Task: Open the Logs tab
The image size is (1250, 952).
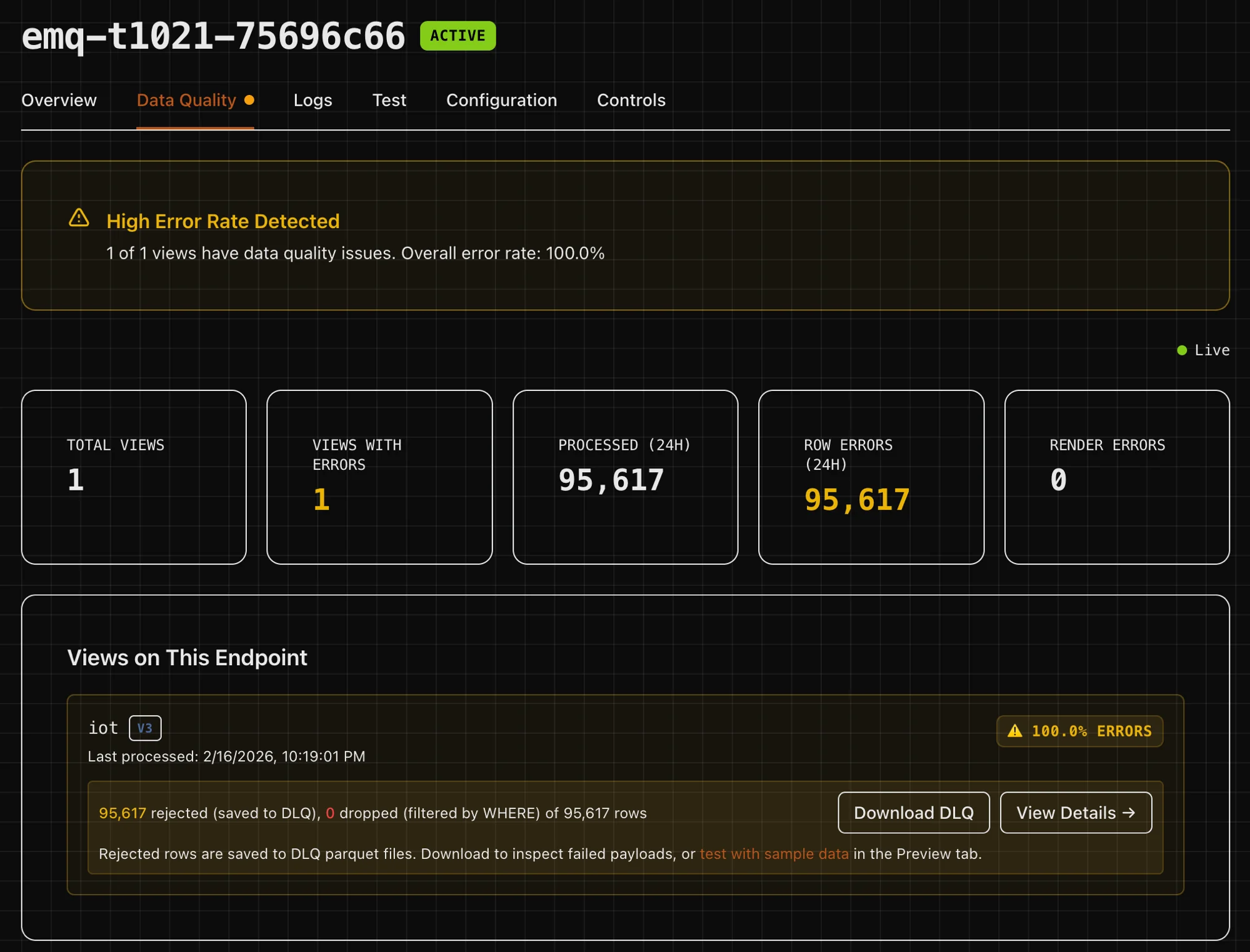Action: click(312, 100)
